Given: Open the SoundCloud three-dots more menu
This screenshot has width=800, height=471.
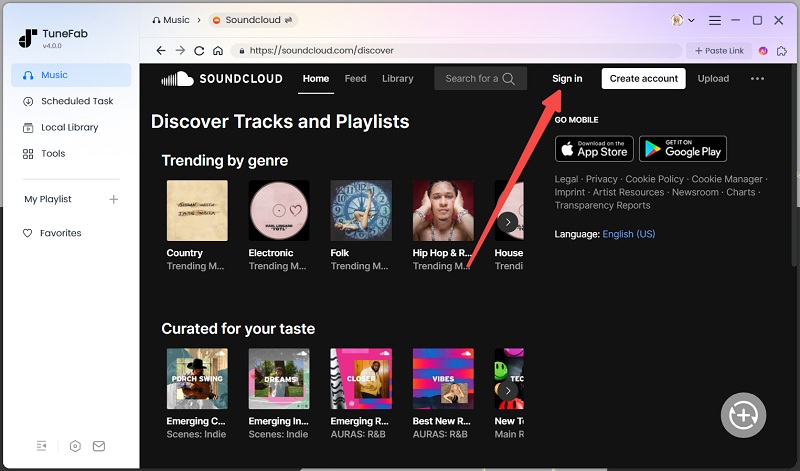Looking at the screenshot, I should (x=757, y=79).
